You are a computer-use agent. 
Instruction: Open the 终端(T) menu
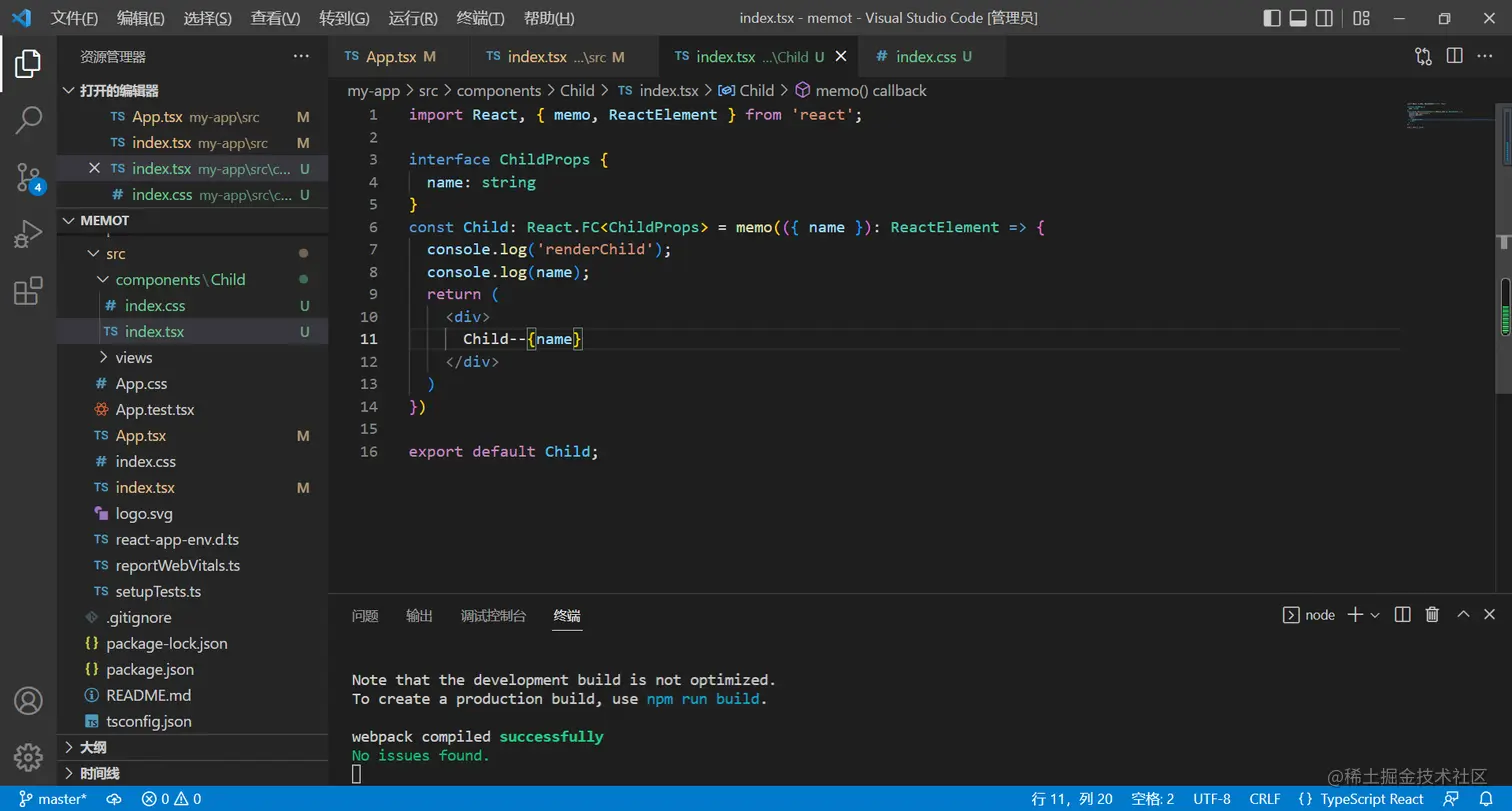click(480, 18)
